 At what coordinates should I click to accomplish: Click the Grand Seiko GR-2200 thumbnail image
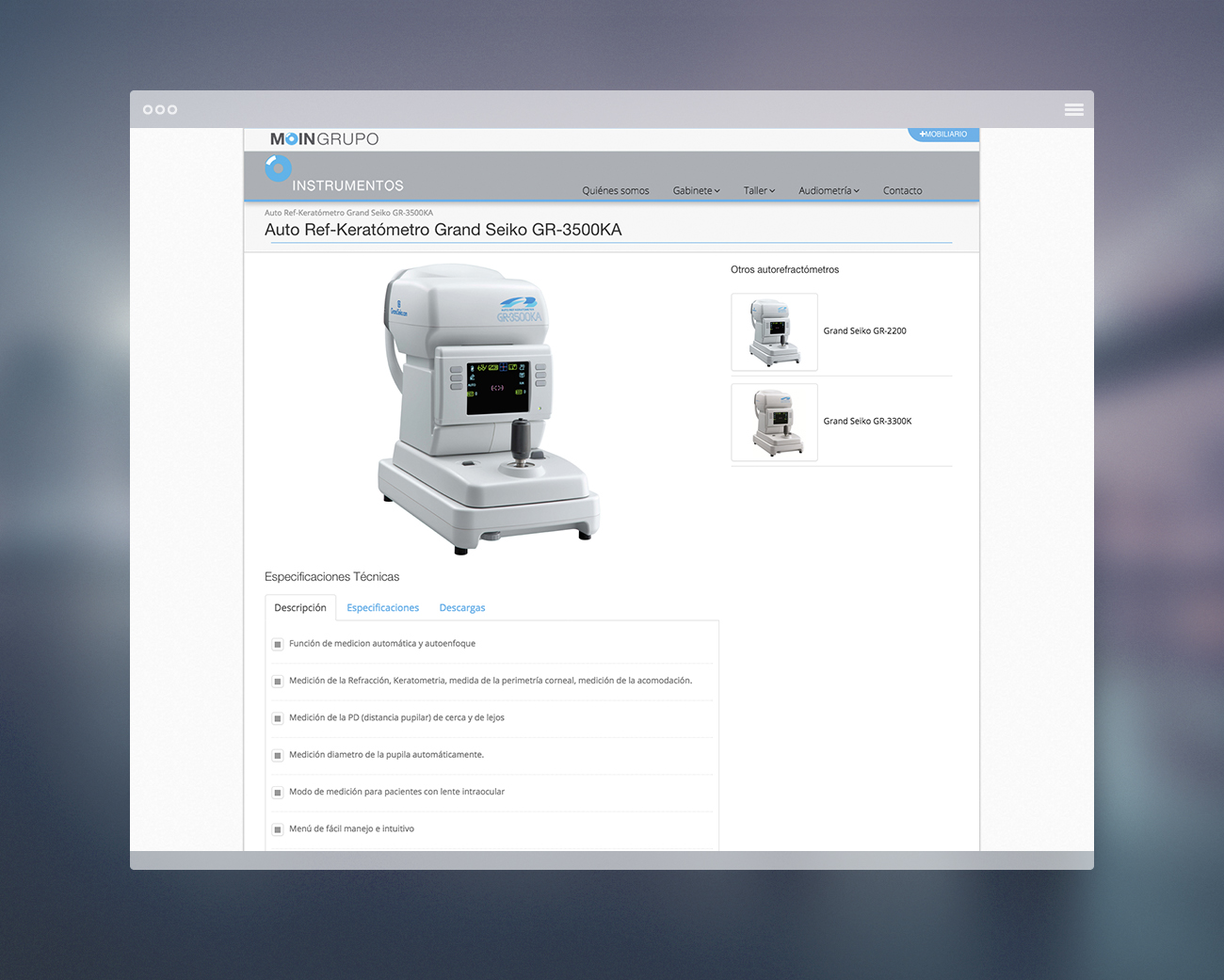coord(774,332)
